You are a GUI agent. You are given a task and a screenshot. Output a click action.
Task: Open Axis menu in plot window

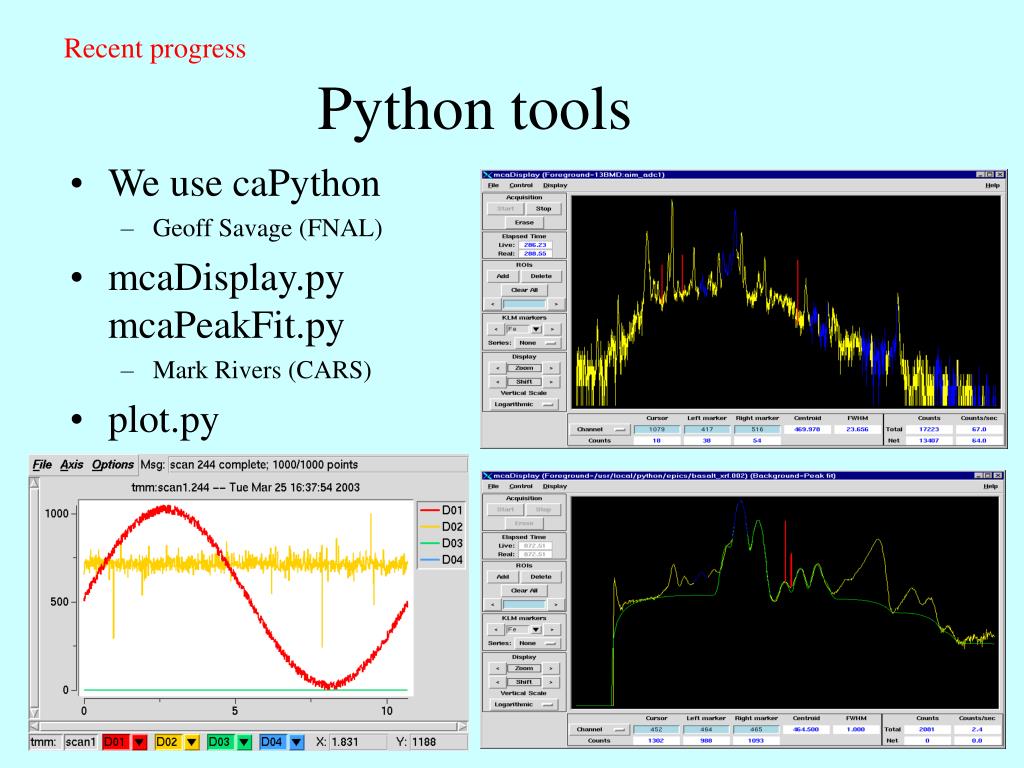click(x=72, y=464)
